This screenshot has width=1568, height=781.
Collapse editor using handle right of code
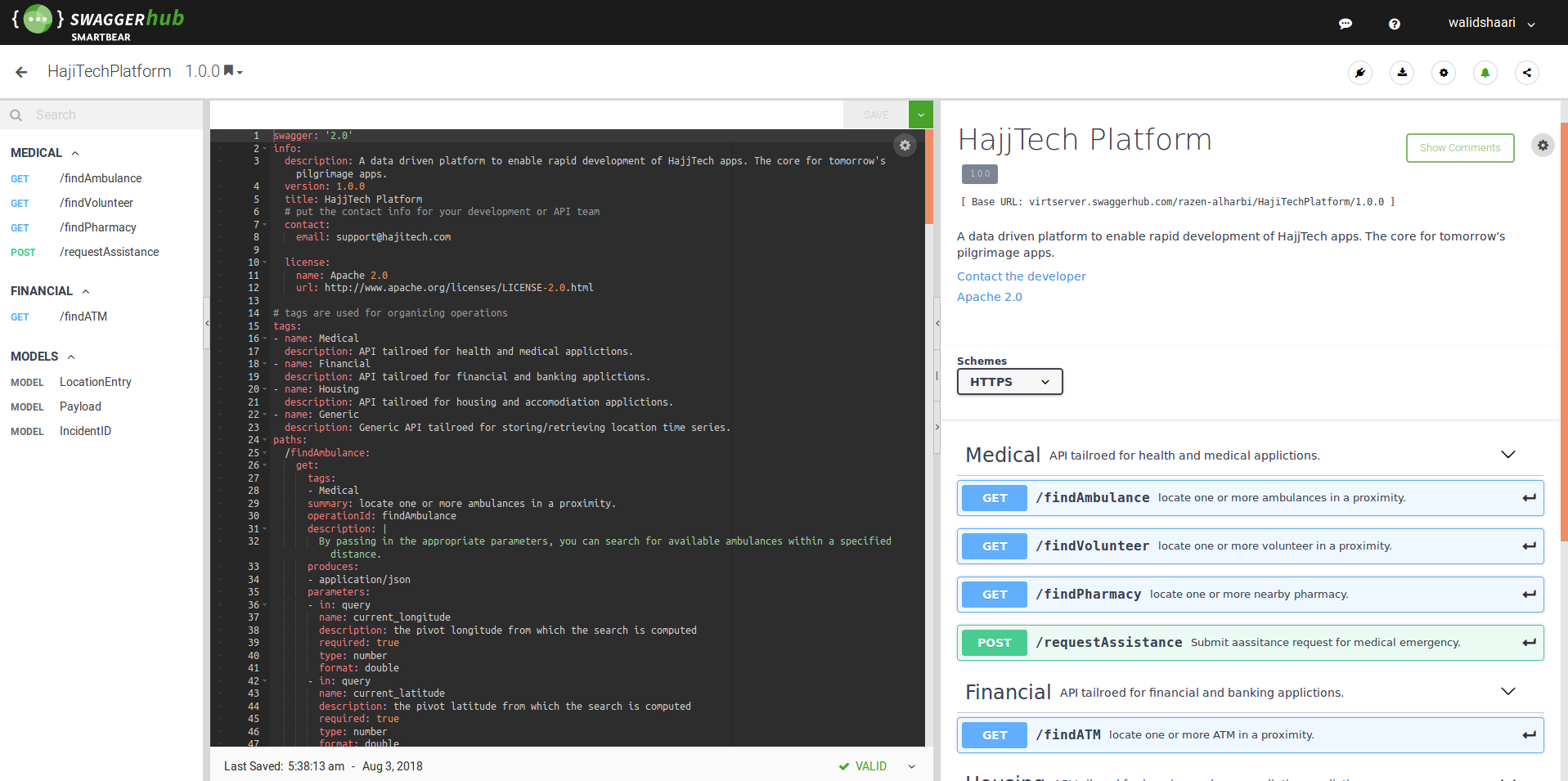click(x=937, y=323)
